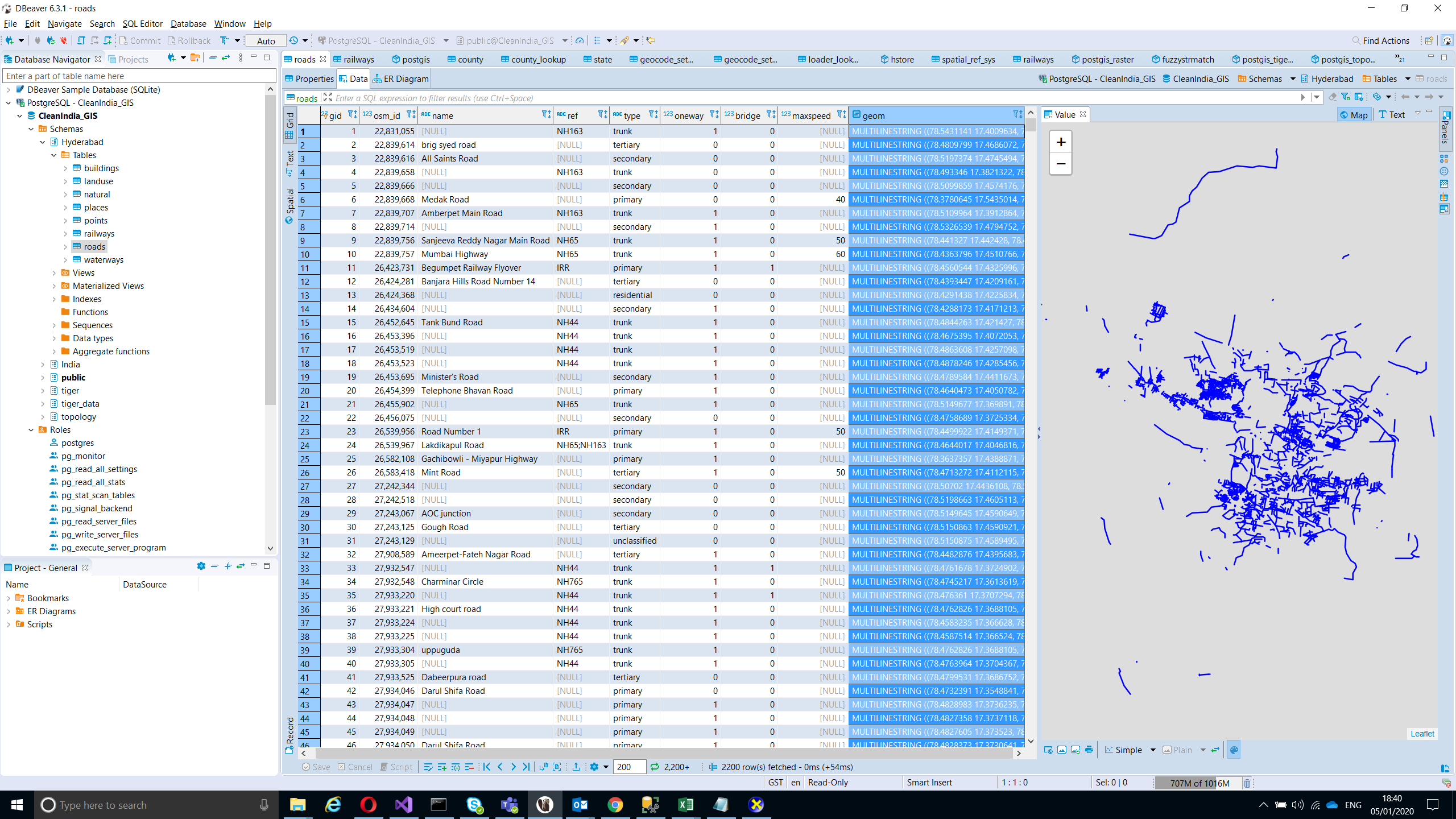Select the Spatial panel tab beside the grid
The height and width of the screenshot is (819, 1456).
290,199
